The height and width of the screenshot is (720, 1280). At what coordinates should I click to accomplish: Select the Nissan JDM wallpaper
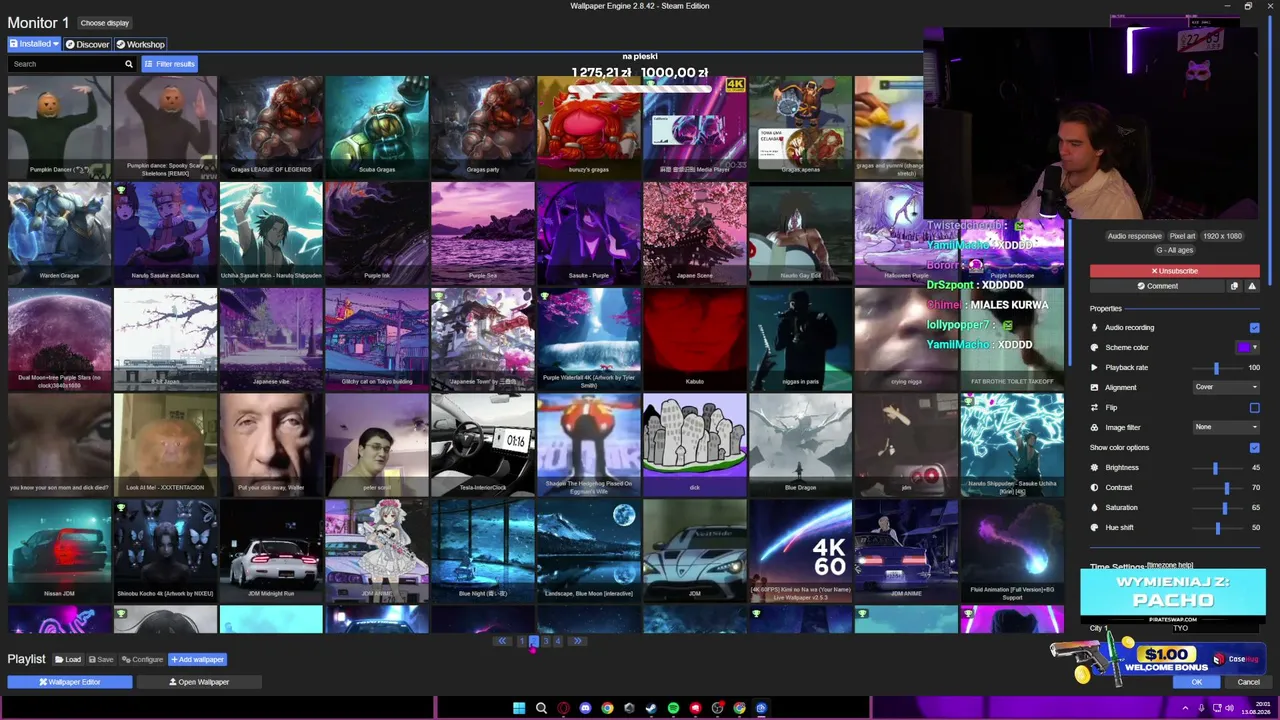(x=59, y=551)
